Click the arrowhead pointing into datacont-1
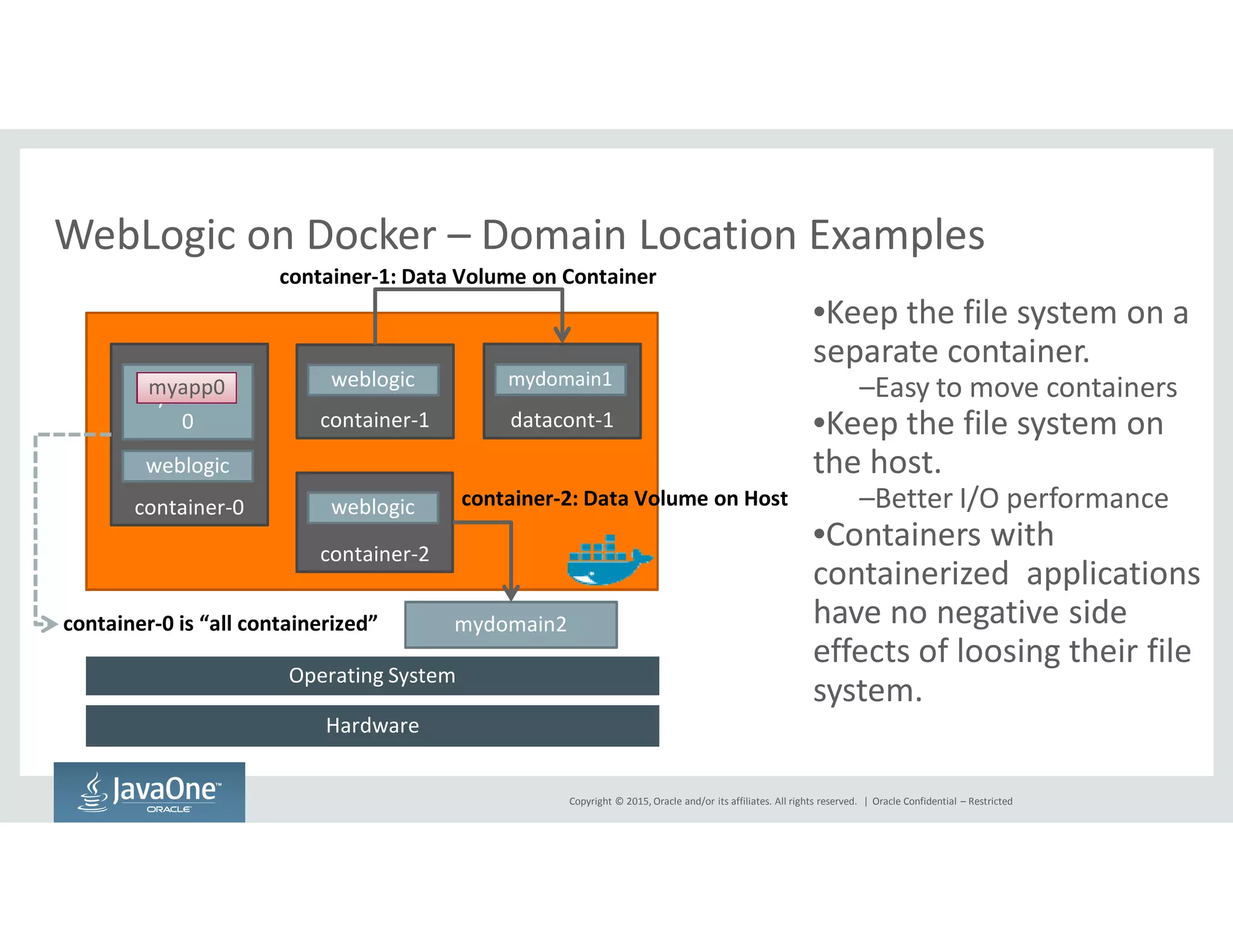This screenshot has width=1233, height=952. click(562, 334)
